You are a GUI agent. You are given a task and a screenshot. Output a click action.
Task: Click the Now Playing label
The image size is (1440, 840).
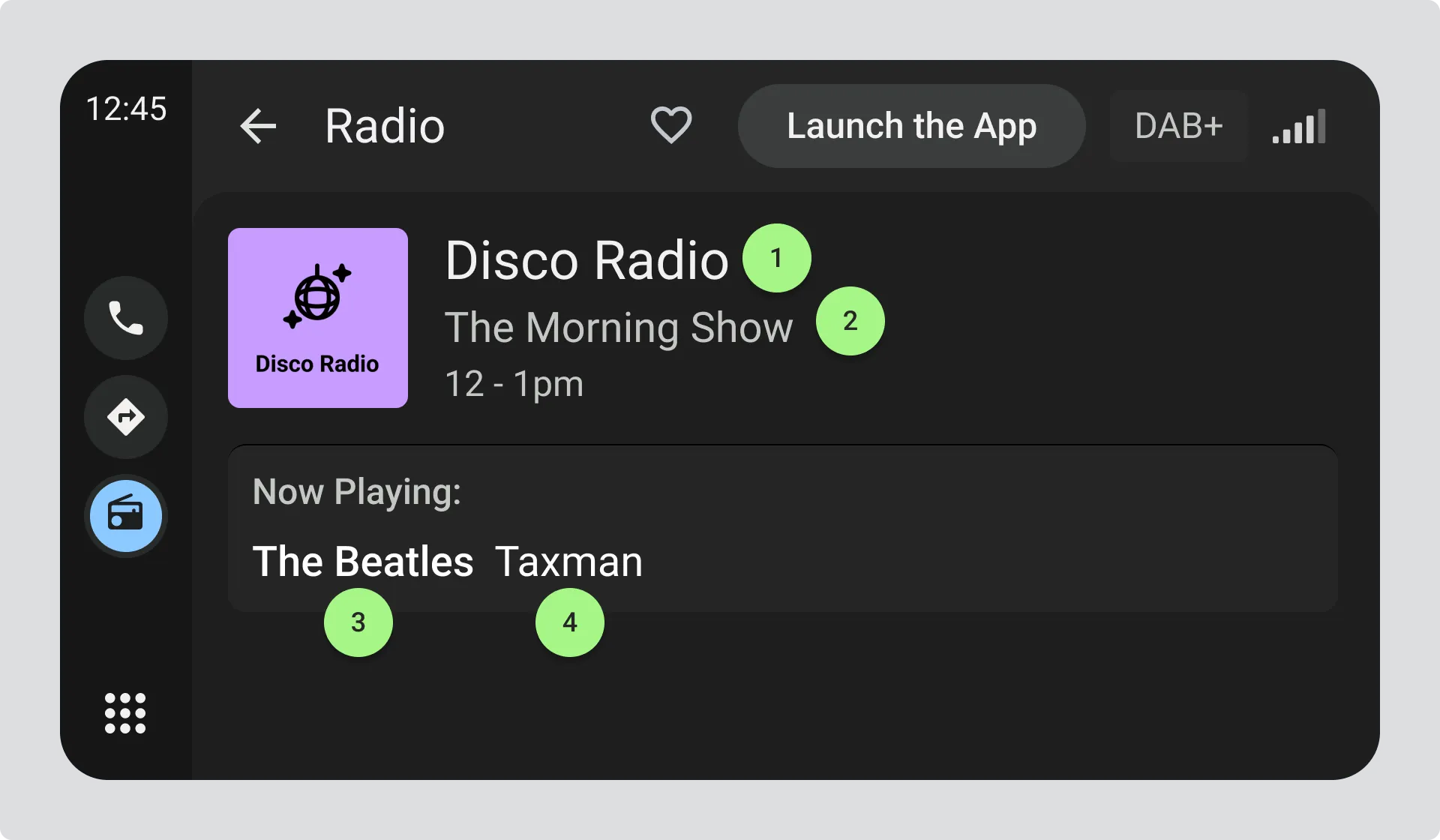pyautogui.click(x=357, y=492)
